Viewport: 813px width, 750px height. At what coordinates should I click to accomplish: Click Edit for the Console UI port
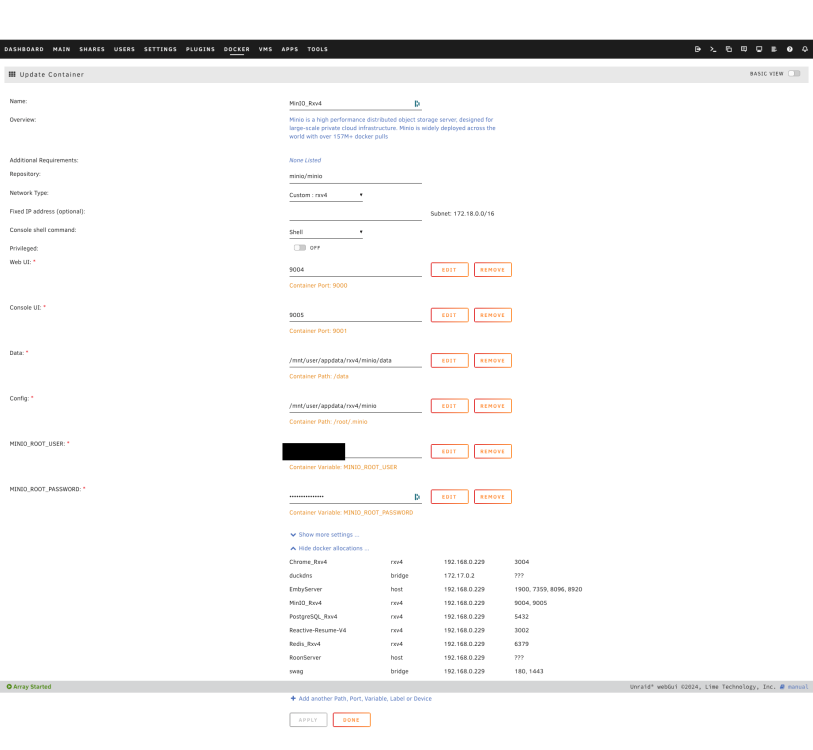point(450,315)
